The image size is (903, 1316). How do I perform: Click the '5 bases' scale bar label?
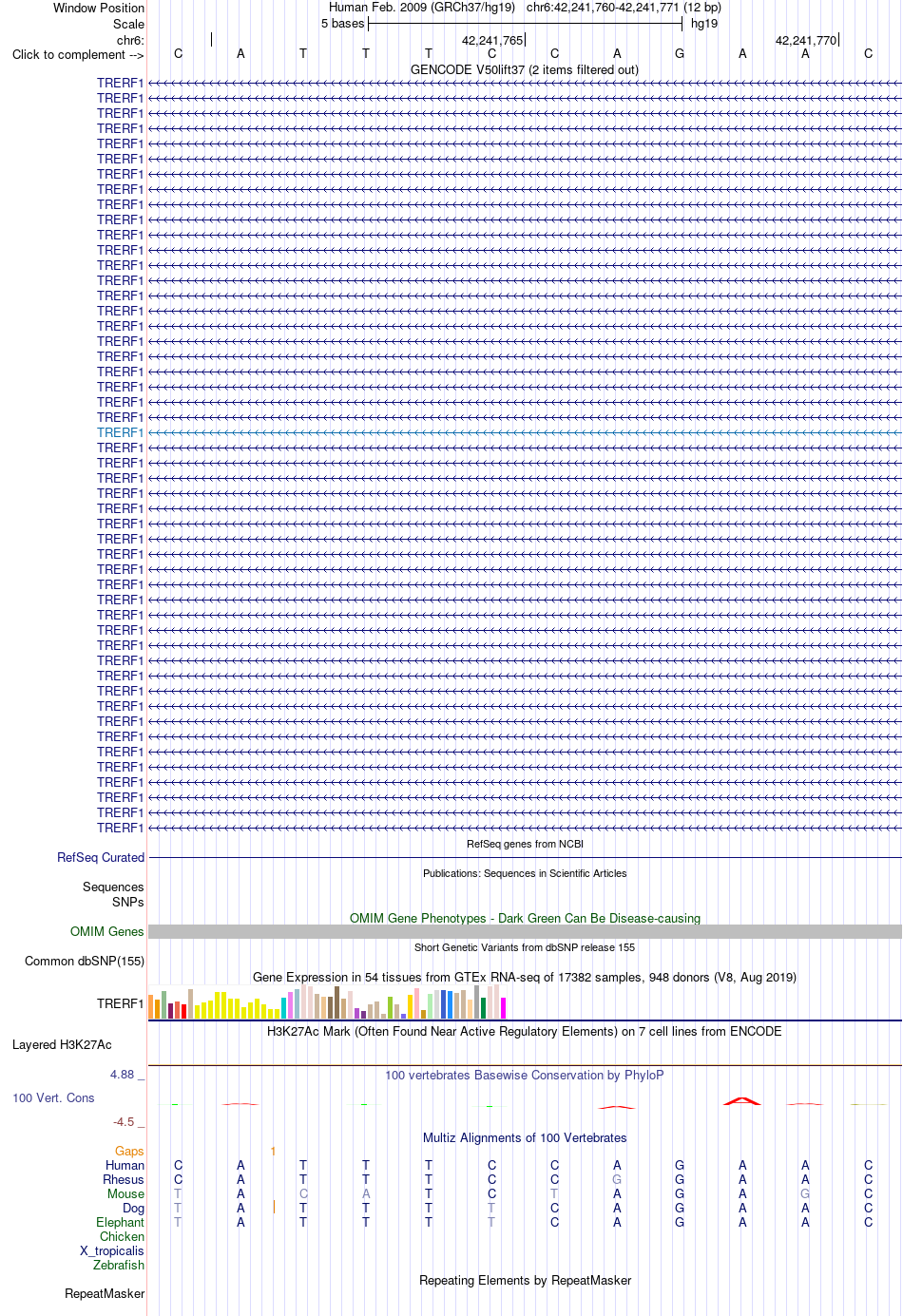[x=342, y=23]
